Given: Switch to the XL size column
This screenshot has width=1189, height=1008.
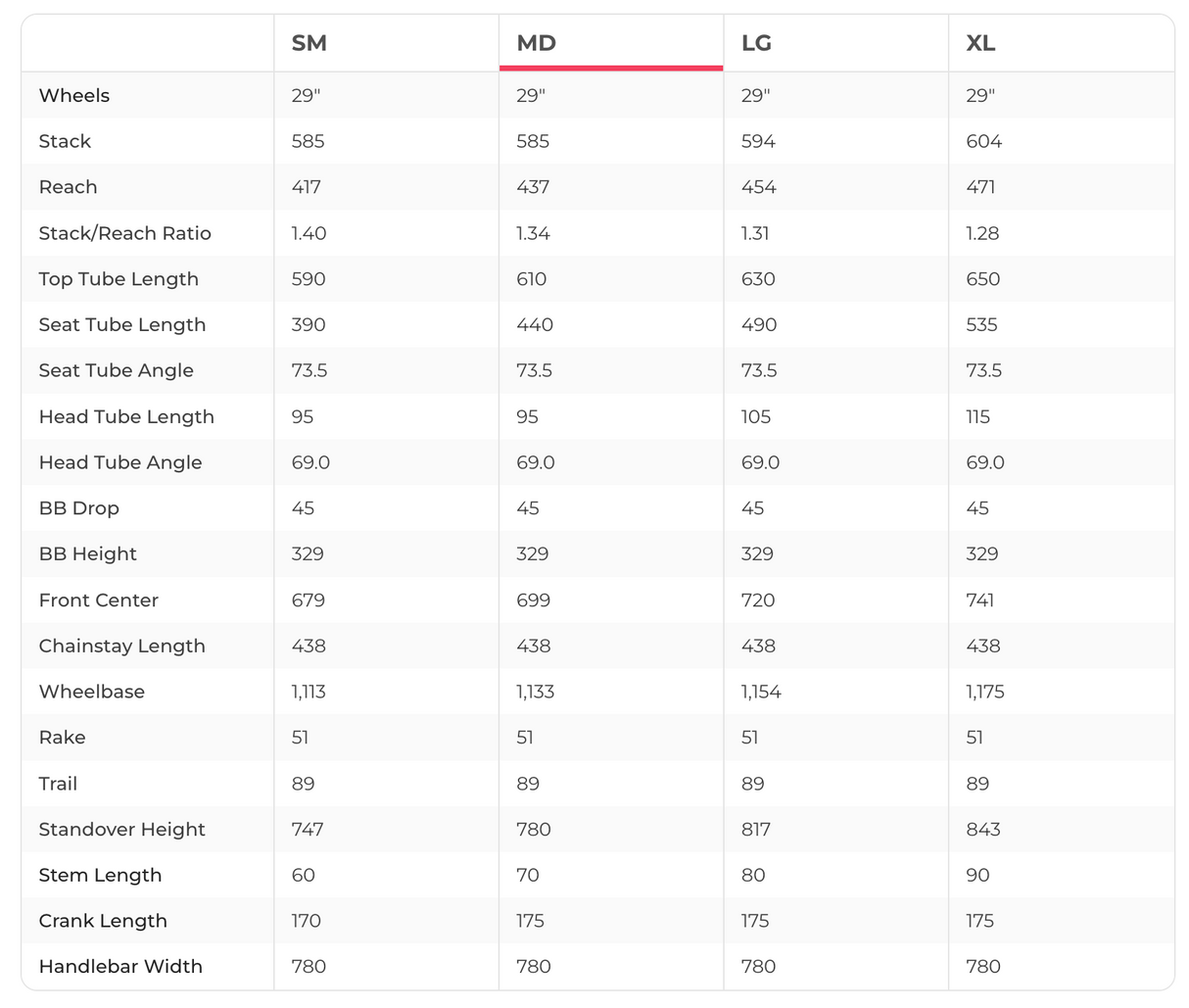Looking at the screenshot, I should (x=980, y=43).
